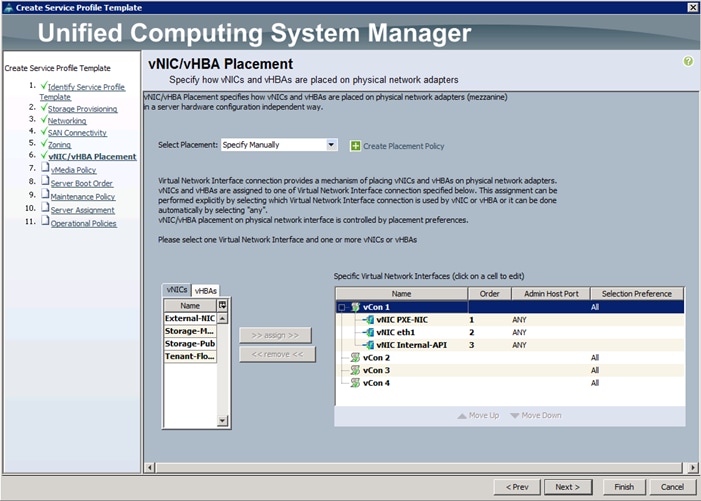Image resolution: width=701 pixels, height=501 pixels.
Task: Click the green checkmark beside Zoning
Action: (x=43, y=144)
